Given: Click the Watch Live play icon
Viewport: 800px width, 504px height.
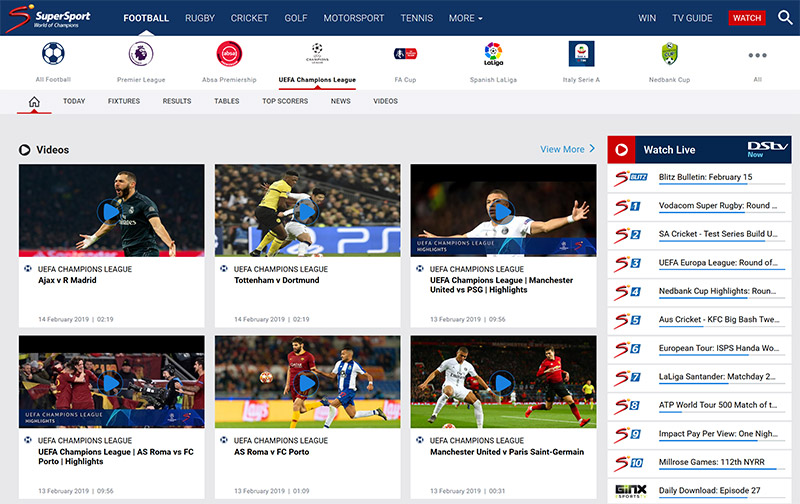Looking at the screenshot, I should [621, 150].
